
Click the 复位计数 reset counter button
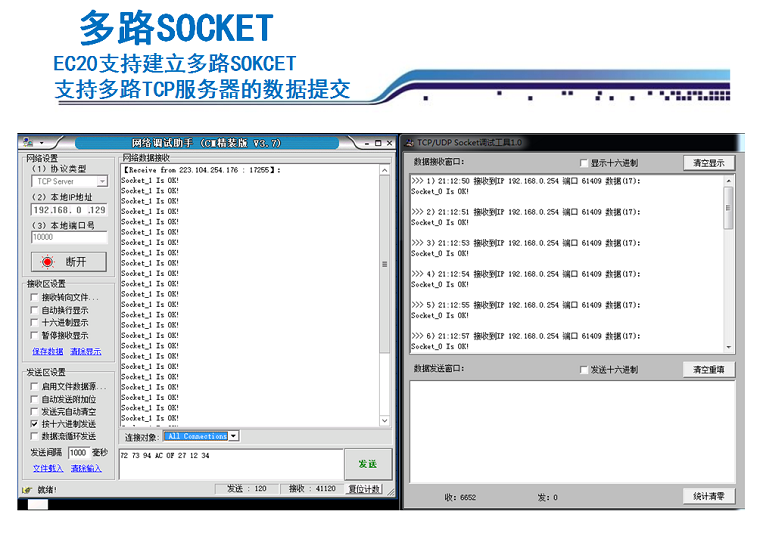(364, 489)
